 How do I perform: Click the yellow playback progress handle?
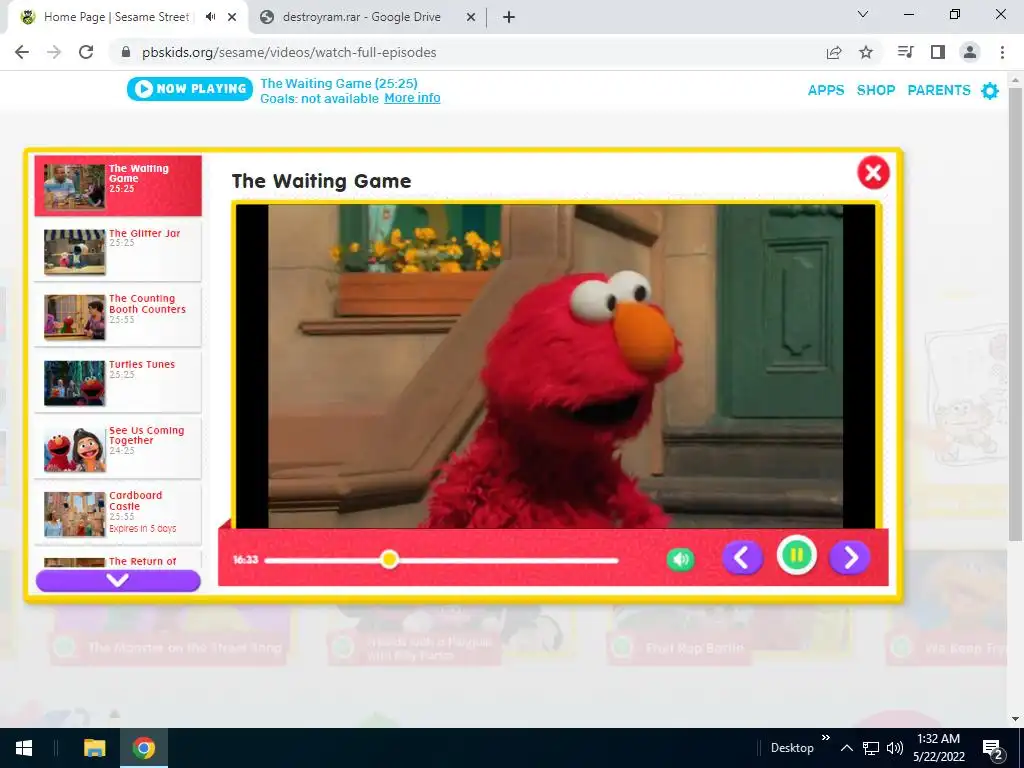tap(389, 559)
